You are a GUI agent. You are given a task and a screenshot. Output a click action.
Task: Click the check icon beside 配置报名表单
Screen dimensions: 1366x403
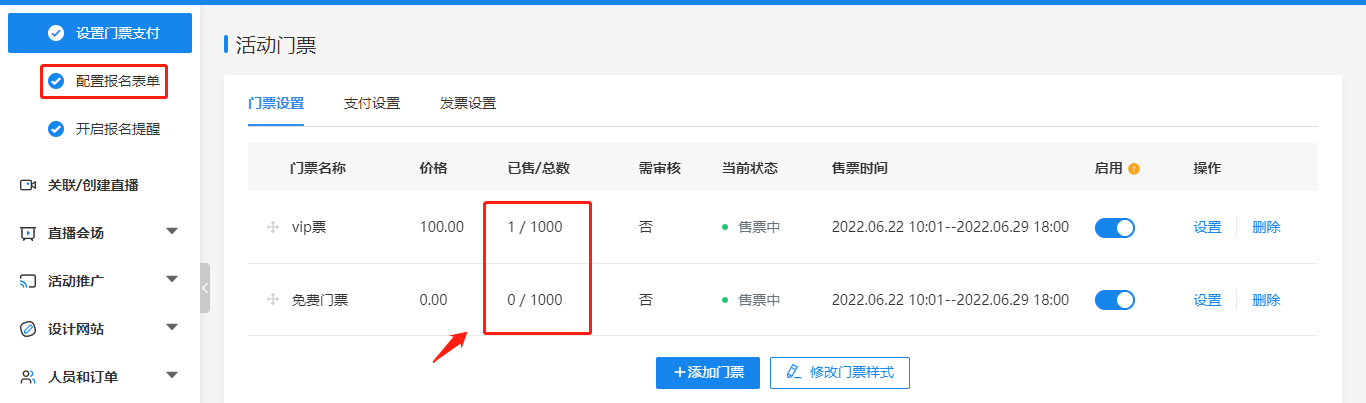point(56,81)
